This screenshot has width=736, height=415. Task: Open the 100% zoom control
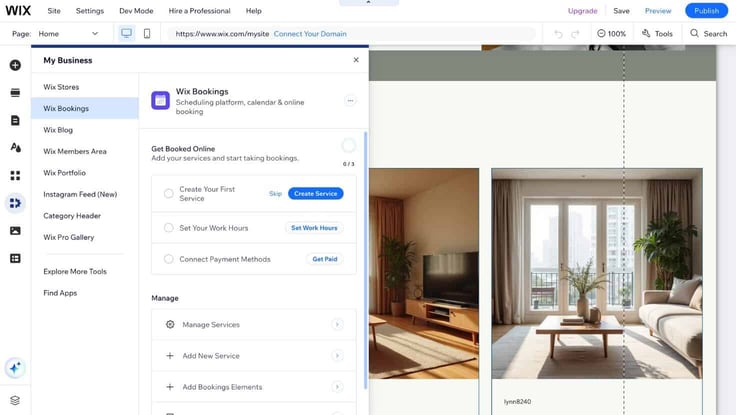click(611, 34)
